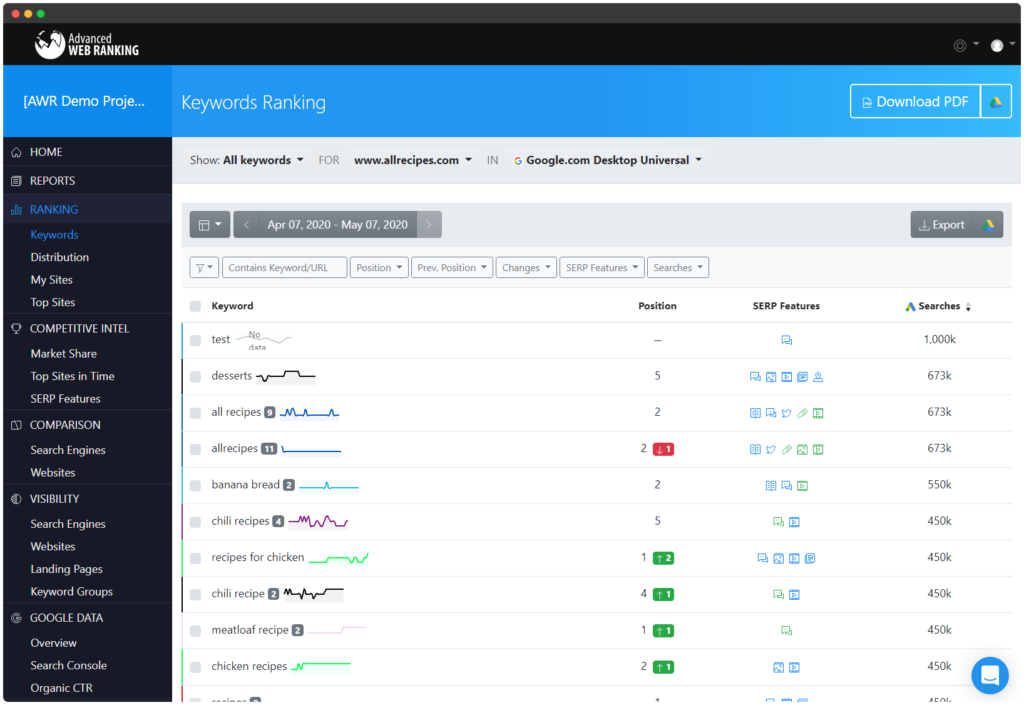Viewport: 1024px width, 705px height.
Task: Click the VISIBILITY icon in sidebar
Action: [16, 499]
